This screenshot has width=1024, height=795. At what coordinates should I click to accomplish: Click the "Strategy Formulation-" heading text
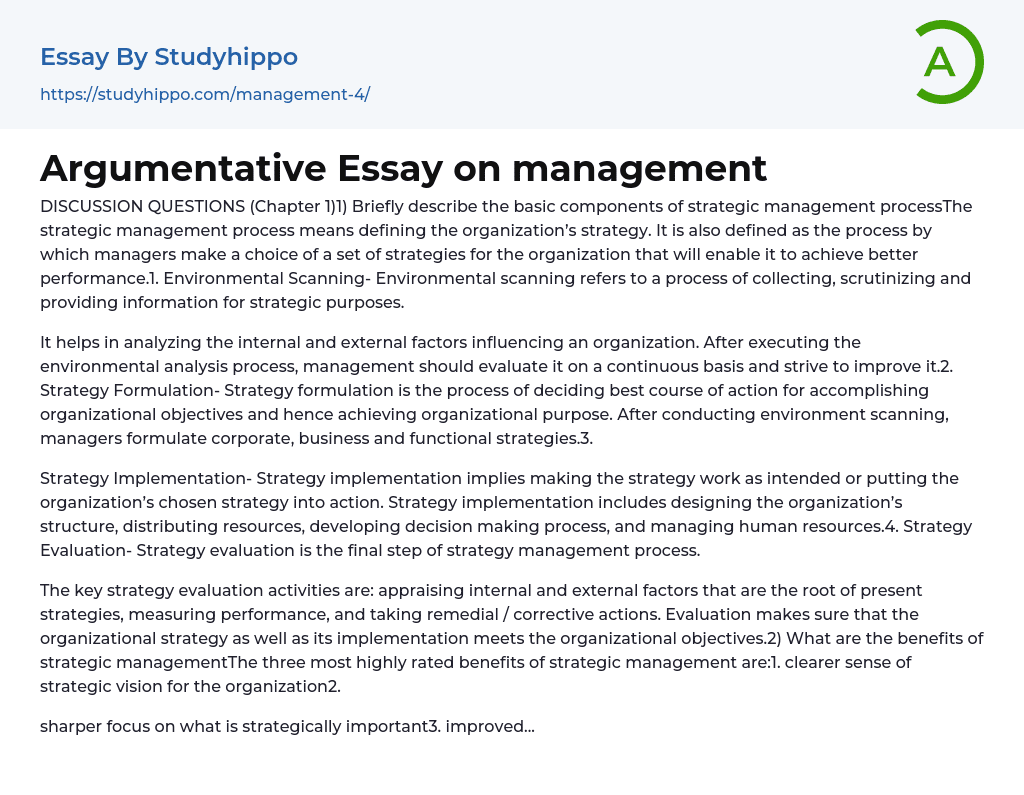pyautogui.click(x=128, y=390)
